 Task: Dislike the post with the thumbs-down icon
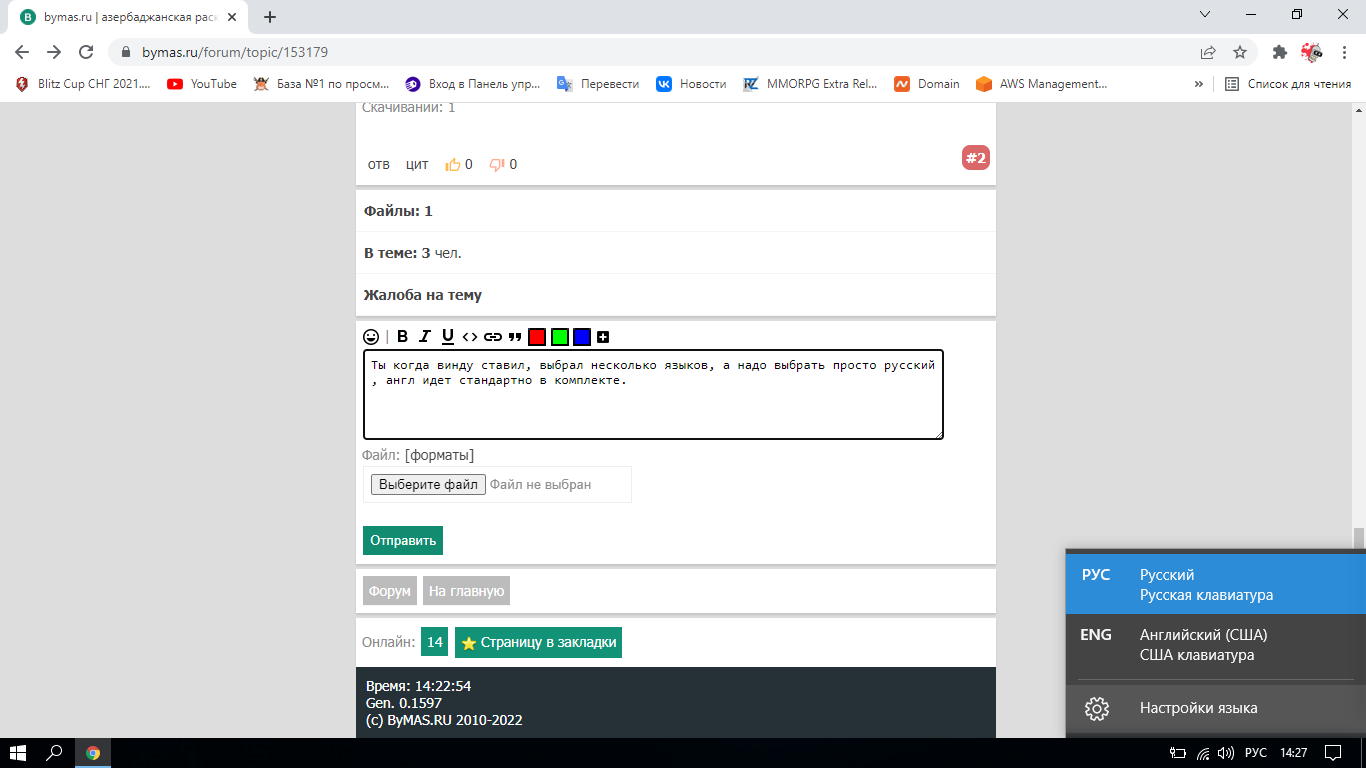pyautogui.click(x=497, y=164)
